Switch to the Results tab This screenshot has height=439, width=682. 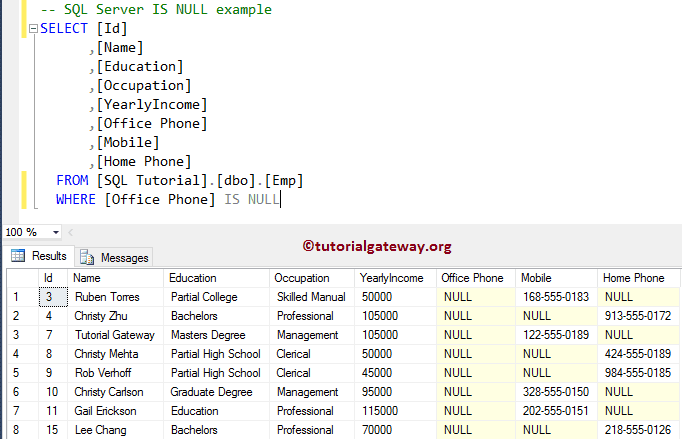pyautogui.click(x=39, y=256)
